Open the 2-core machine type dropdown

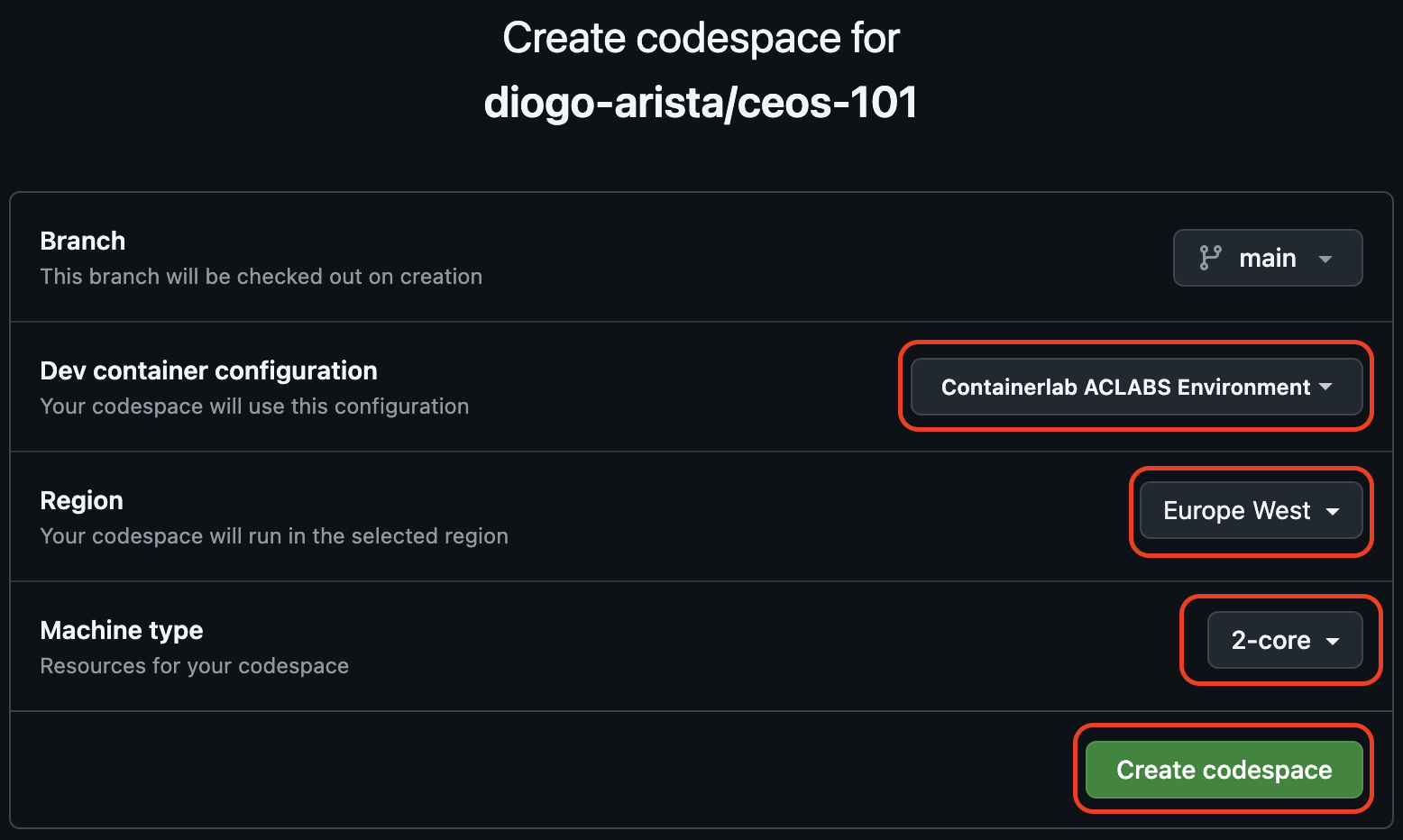1284,640
